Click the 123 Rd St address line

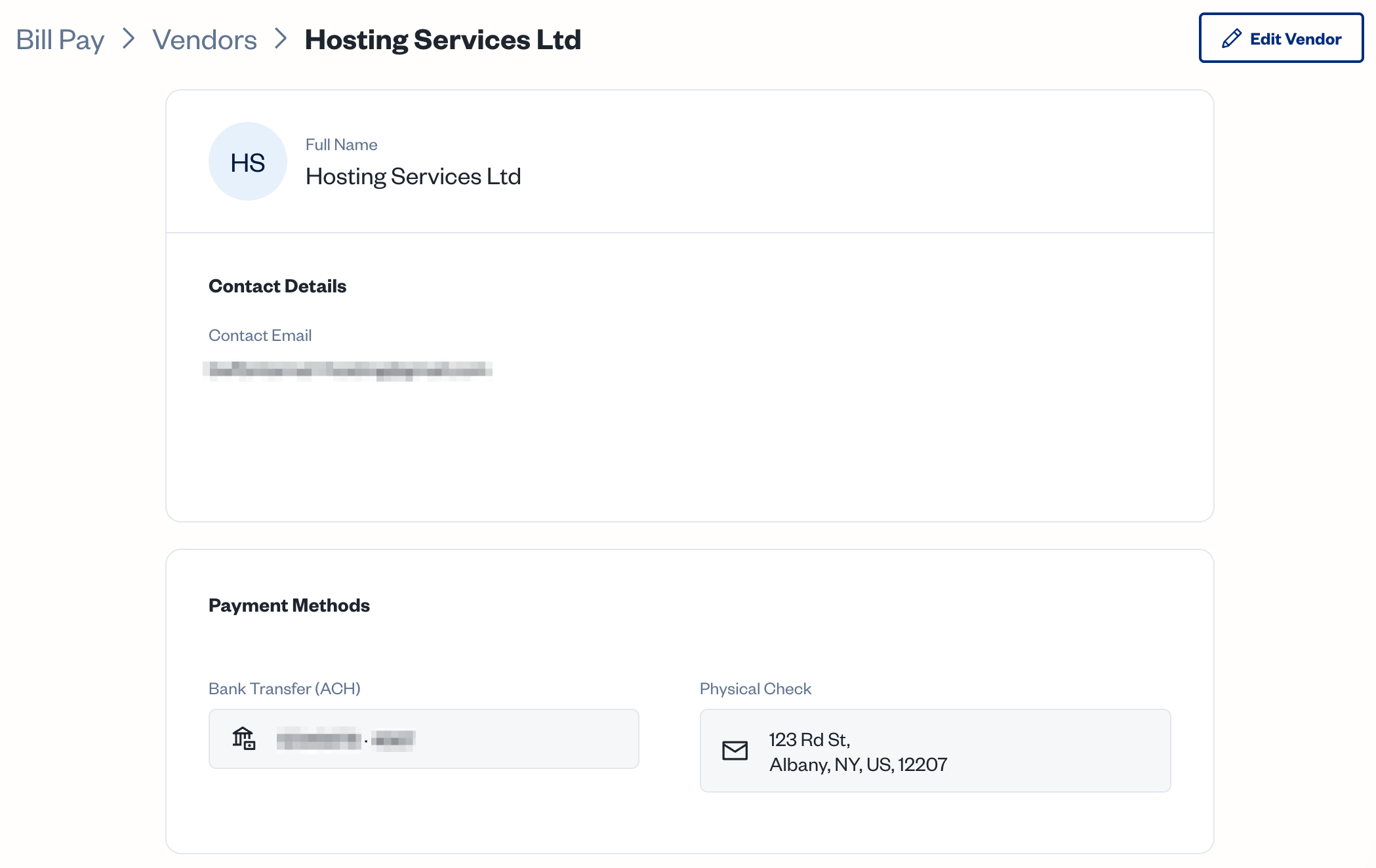pyautogui.click(x=810, y=740)
